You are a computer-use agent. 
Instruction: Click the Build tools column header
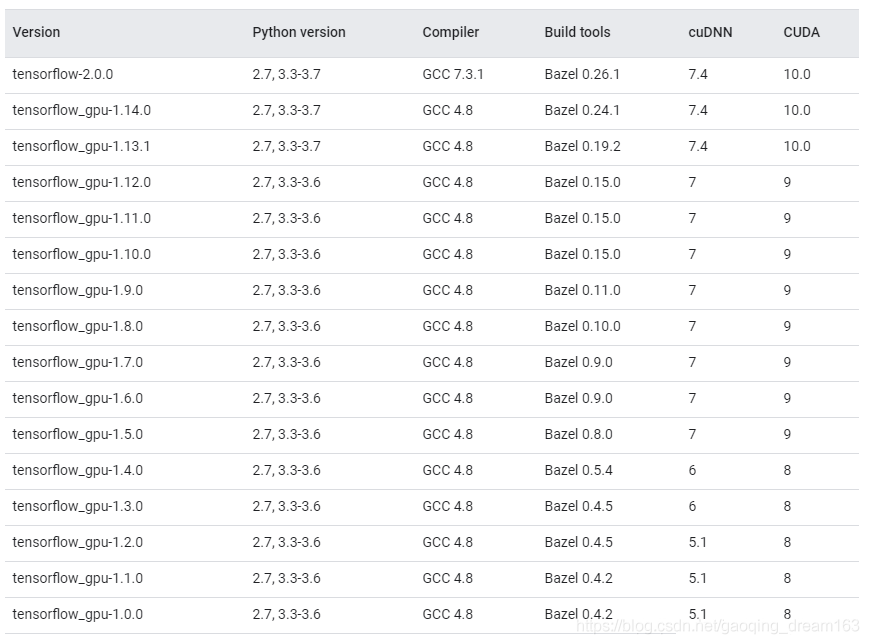[577, 32]
